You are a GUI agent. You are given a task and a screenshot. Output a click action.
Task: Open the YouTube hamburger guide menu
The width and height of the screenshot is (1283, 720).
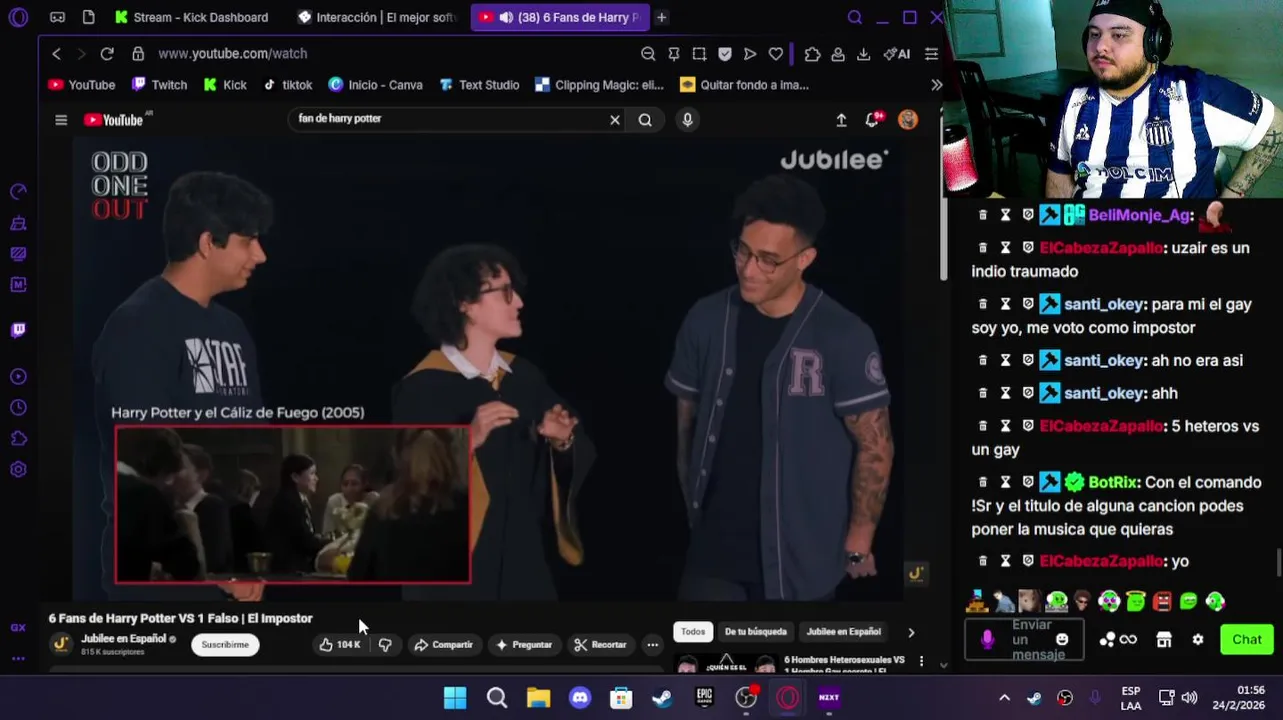(x=61, y=120)
